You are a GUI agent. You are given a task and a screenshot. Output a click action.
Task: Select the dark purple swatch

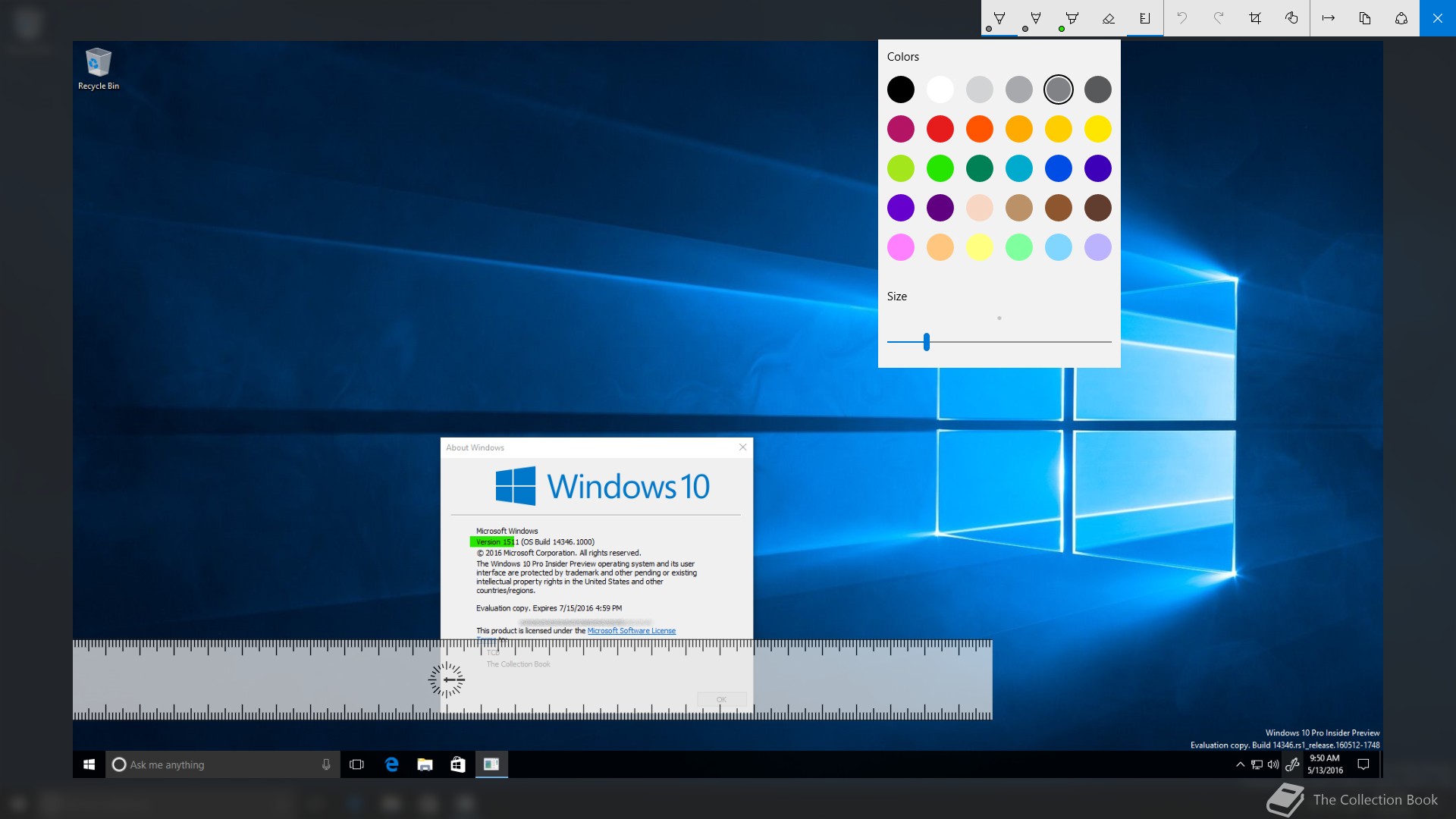[x=940, y=208]
